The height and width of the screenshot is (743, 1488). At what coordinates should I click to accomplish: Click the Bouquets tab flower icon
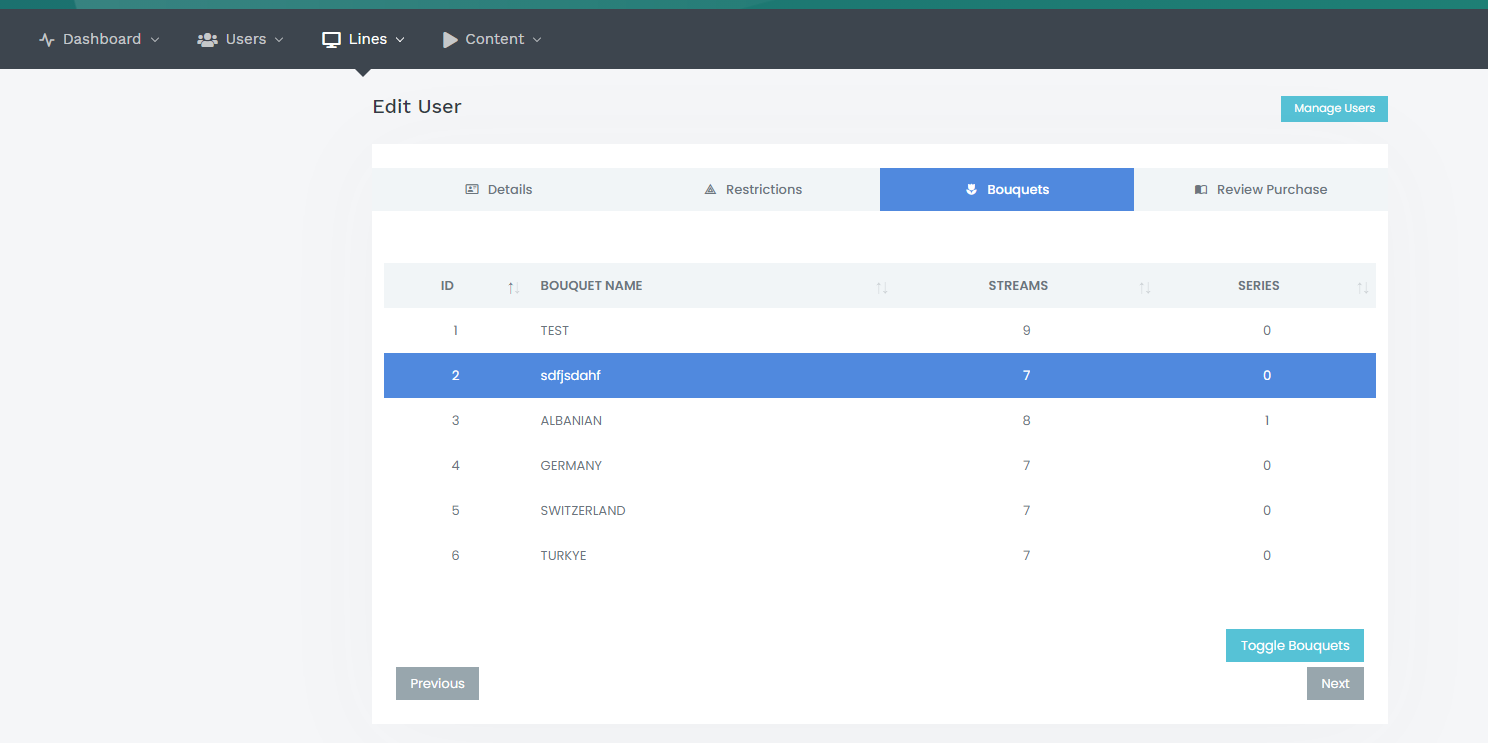point(971,189)
